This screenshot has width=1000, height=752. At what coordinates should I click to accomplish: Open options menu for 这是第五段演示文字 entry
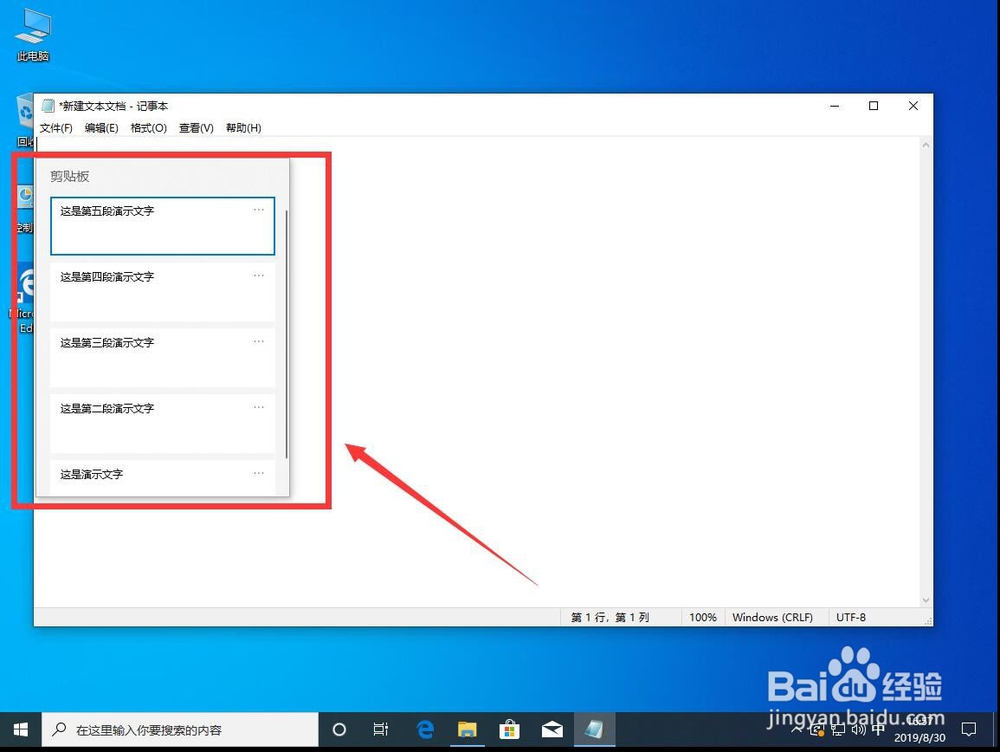click(x=258, y=209)
